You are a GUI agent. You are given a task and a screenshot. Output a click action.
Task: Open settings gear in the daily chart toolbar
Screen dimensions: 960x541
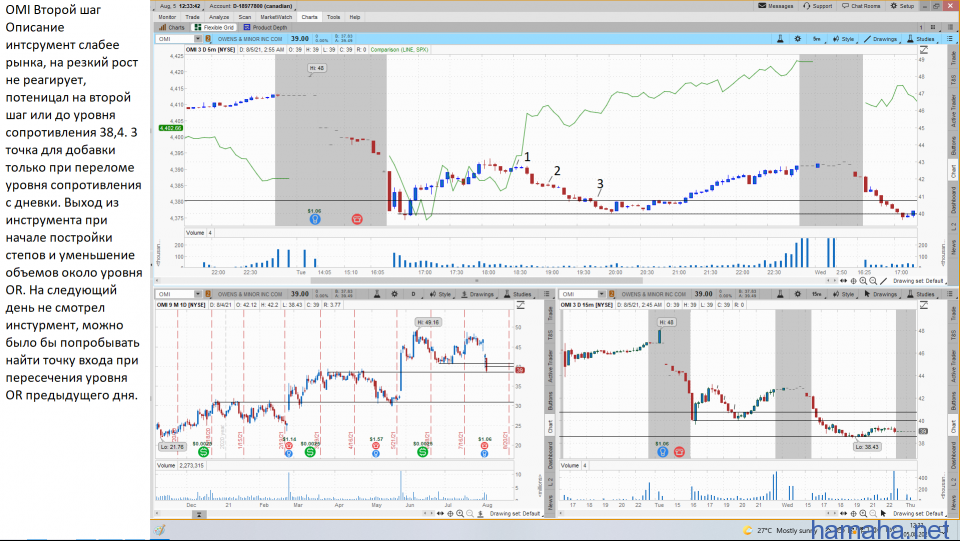coord(394,294)
